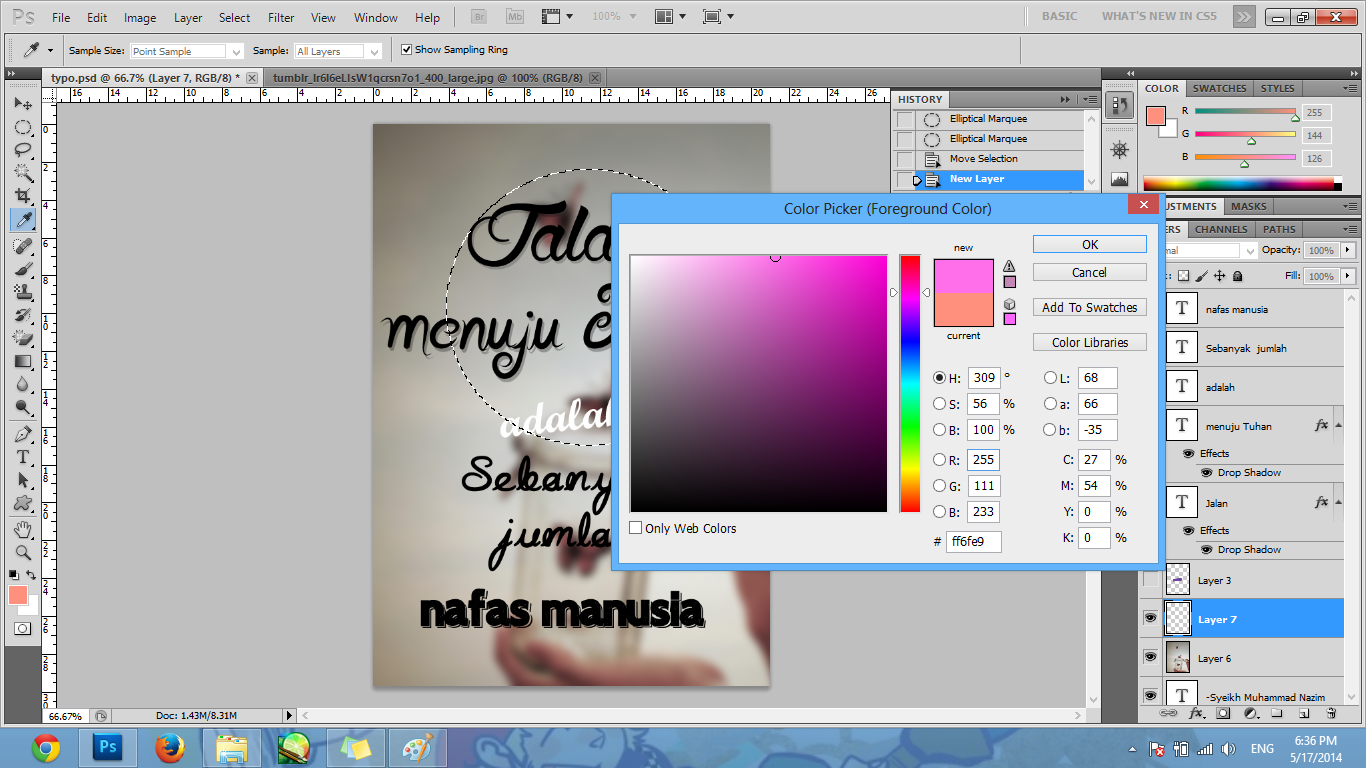The image size is (1366, 768).
Task: Select the Pen tool
Action: click(22, 434)
